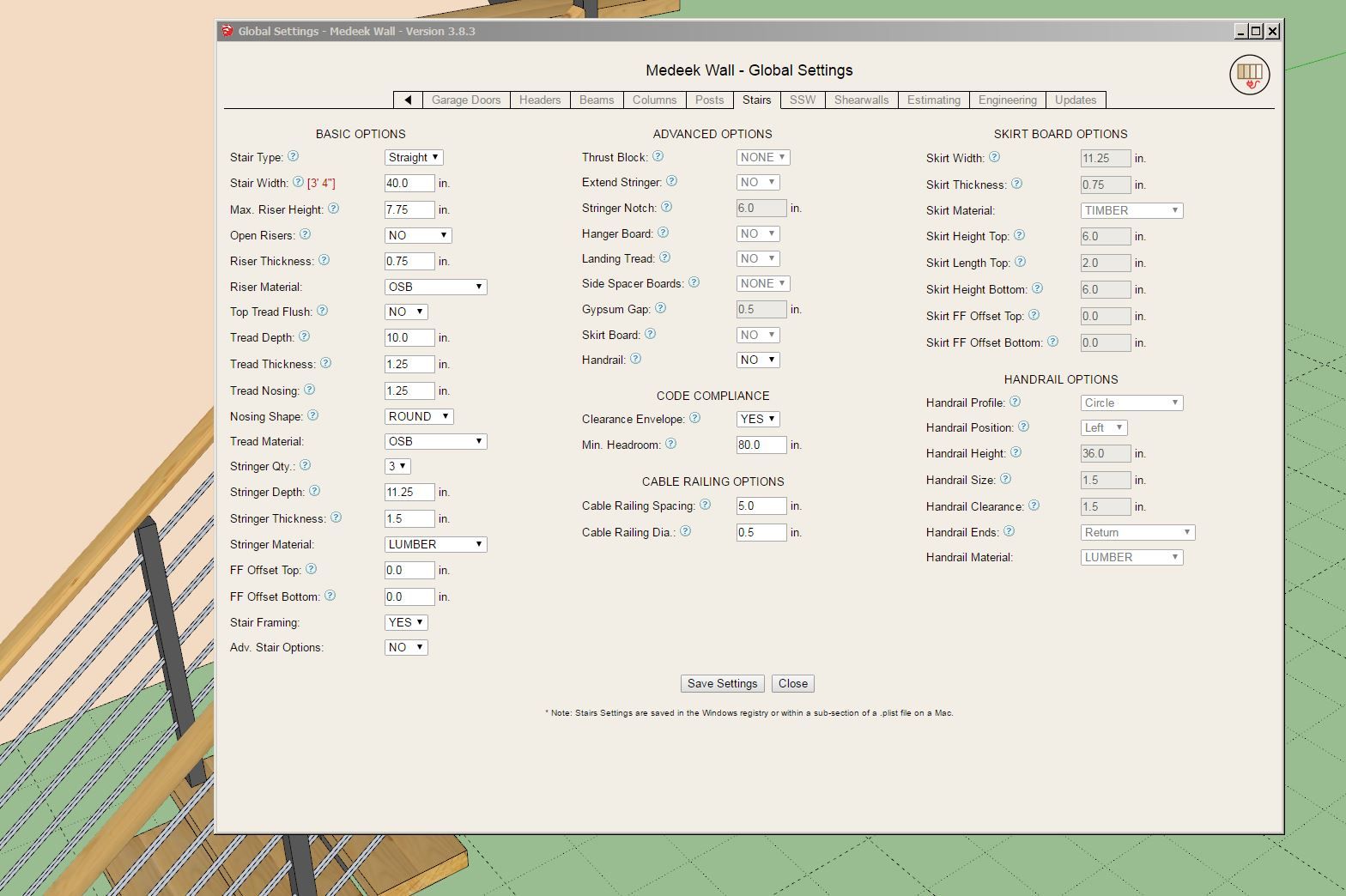Open the SSW tab
Screen dimensions: 1346x896
[x=803, y=100]
